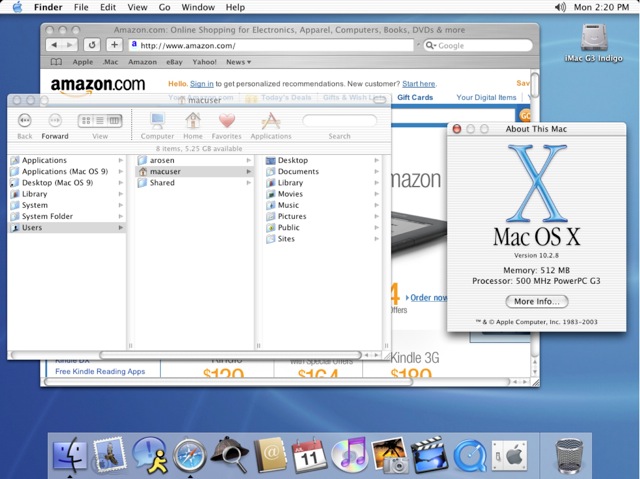Image resolution: width=640 pixels, height=479 pixels.
Task: Open Sherlock icon in the Dock
Action: (x=229, y=455)
